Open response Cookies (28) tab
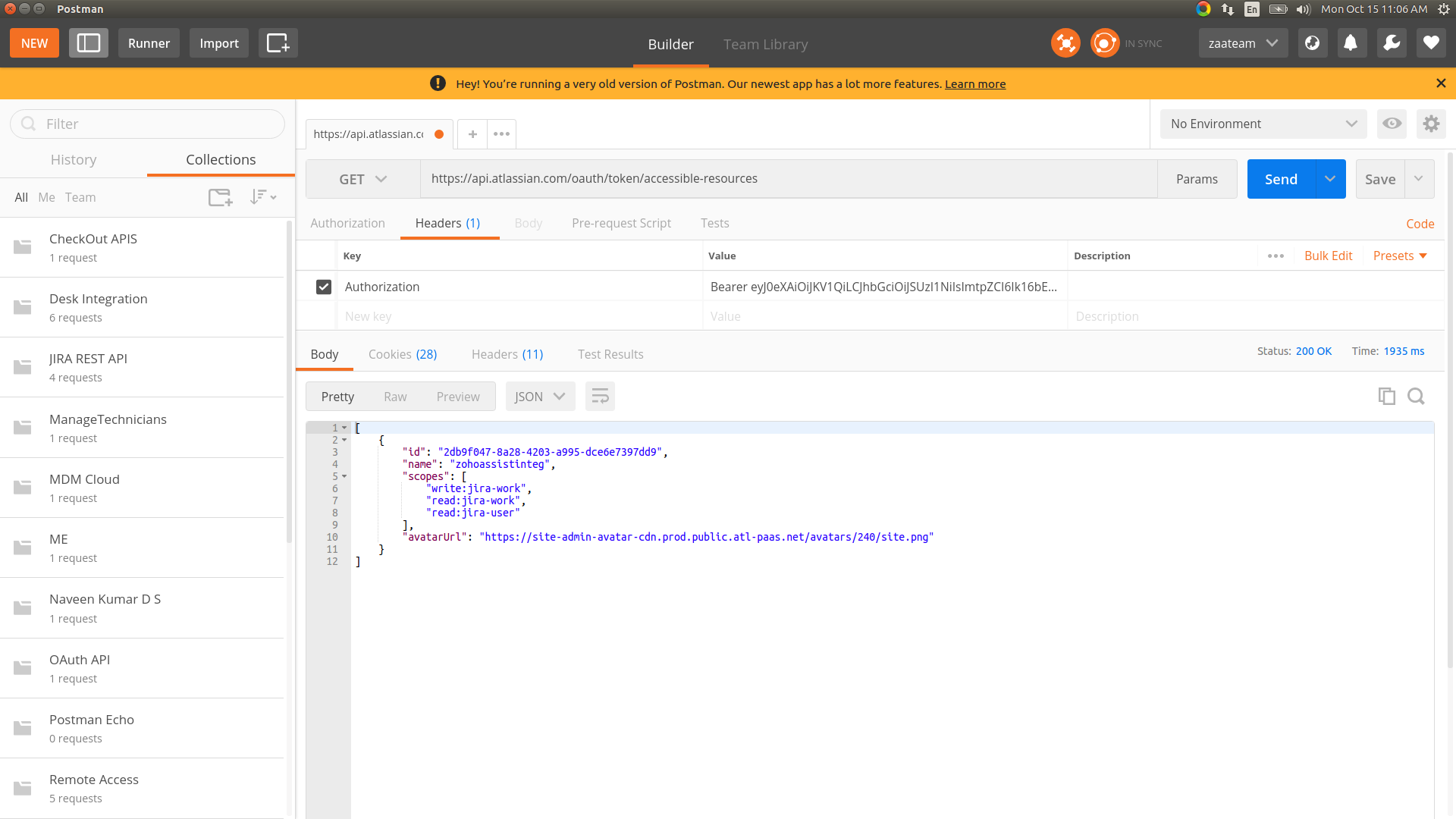Viewport: 1456px width, 819px height. click(403, 354)
